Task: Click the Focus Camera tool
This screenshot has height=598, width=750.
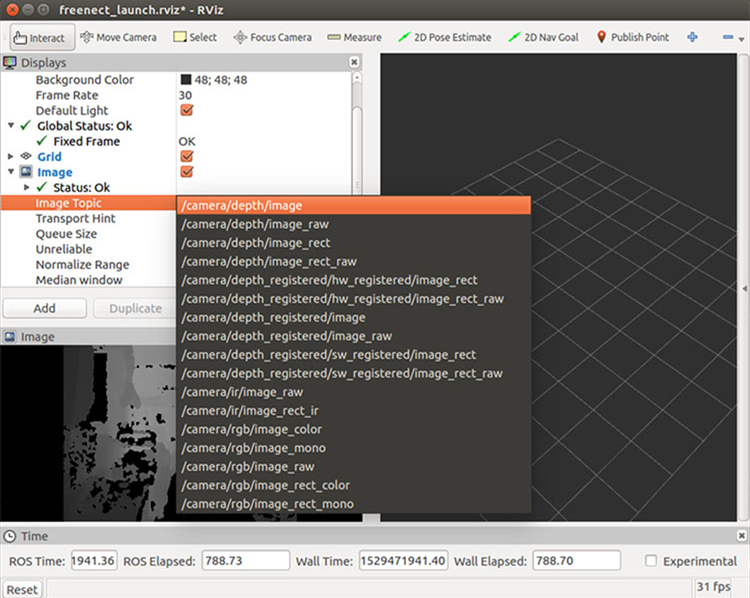Action: pyautogui.click(x=272, y=37)
